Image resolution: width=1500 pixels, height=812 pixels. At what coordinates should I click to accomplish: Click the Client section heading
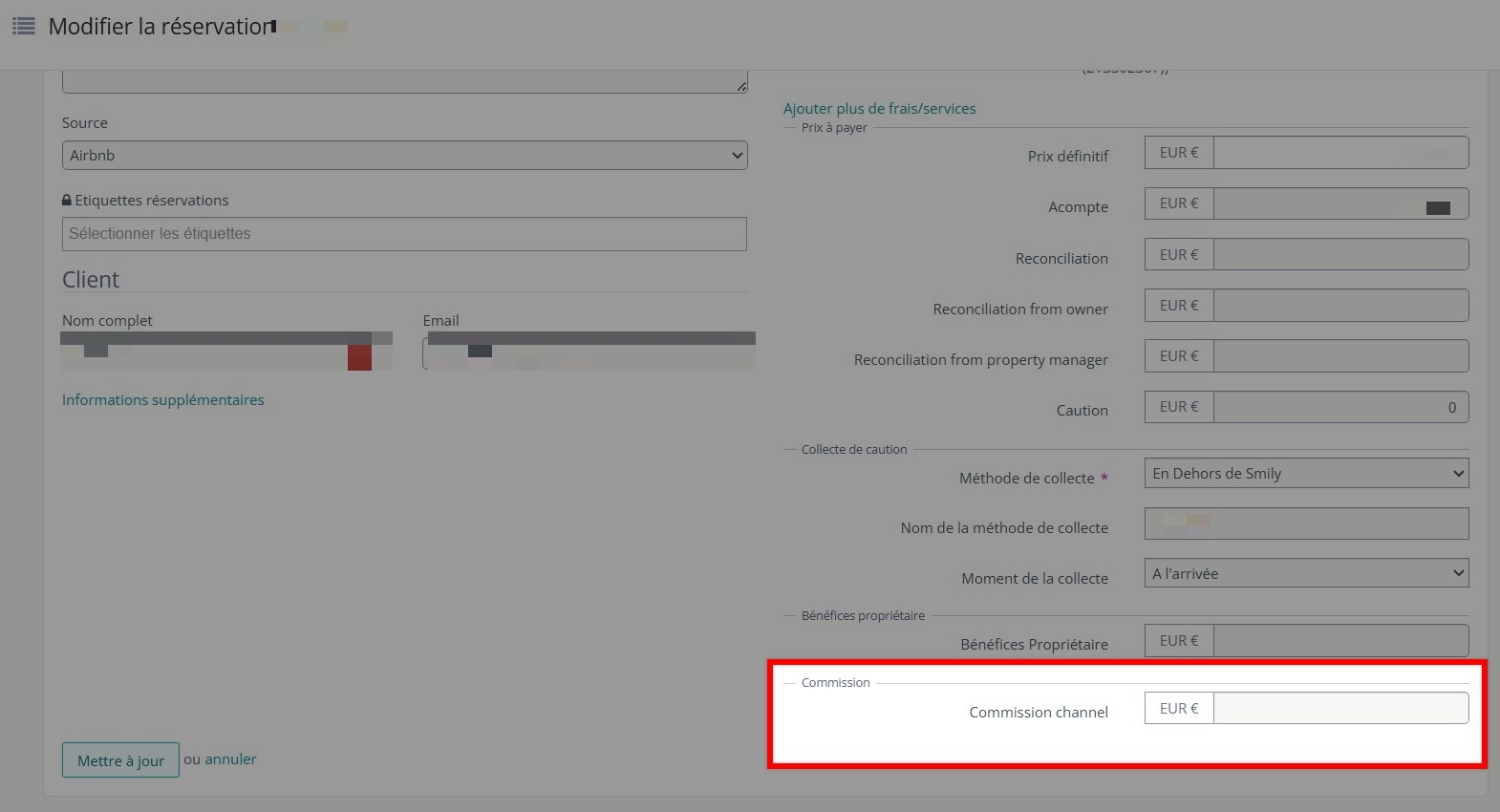[x=91, y=280]
